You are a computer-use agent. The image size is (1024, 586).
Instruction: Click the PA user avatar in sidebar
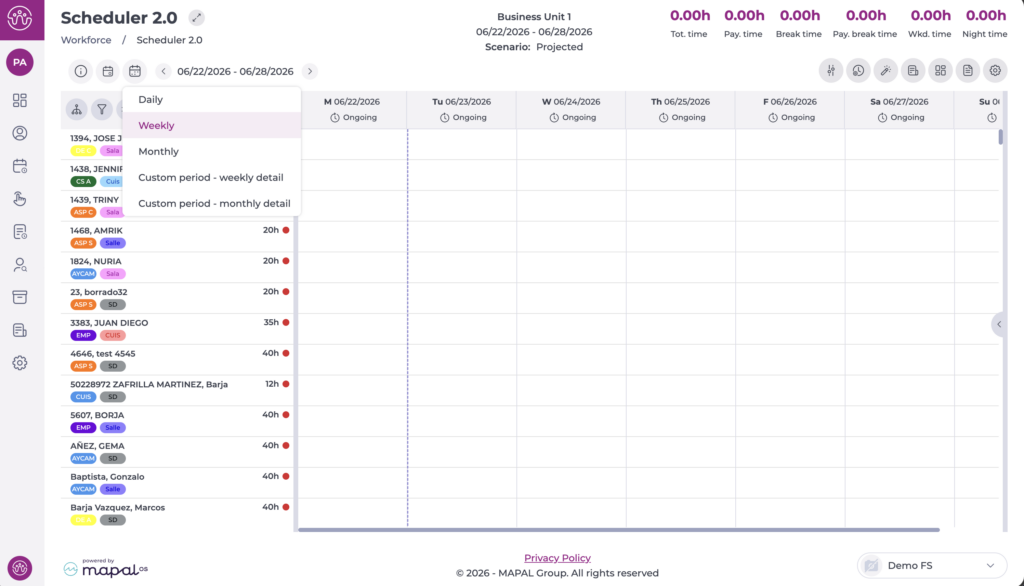(20, 62)
